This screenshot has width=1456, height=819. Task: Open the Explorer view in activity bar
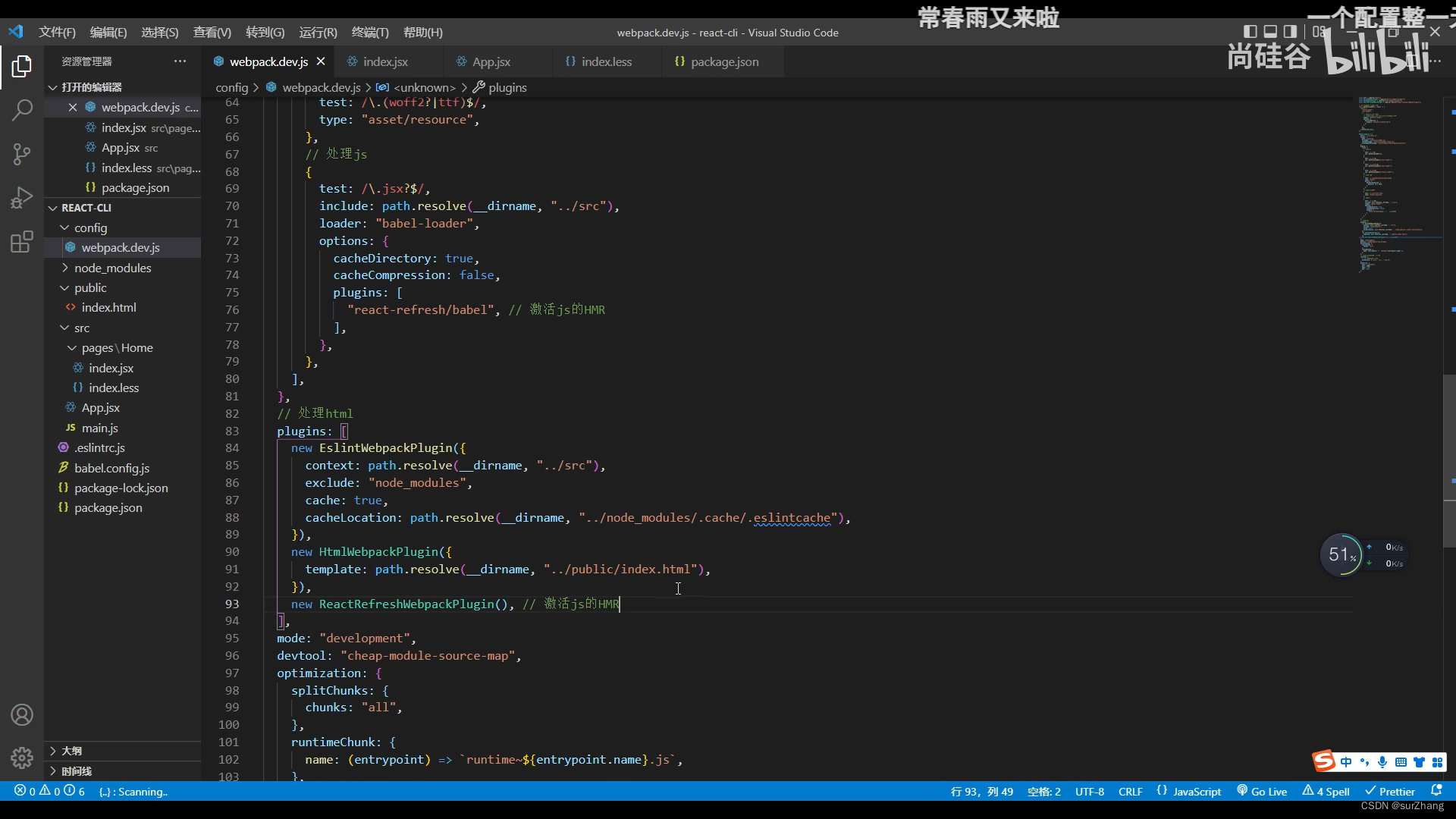[22, 67]
